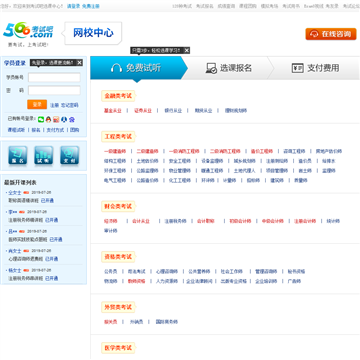Click the blue 支付 tile icon
This screenshot has height=360, width=360.
[x=70, y=156]
